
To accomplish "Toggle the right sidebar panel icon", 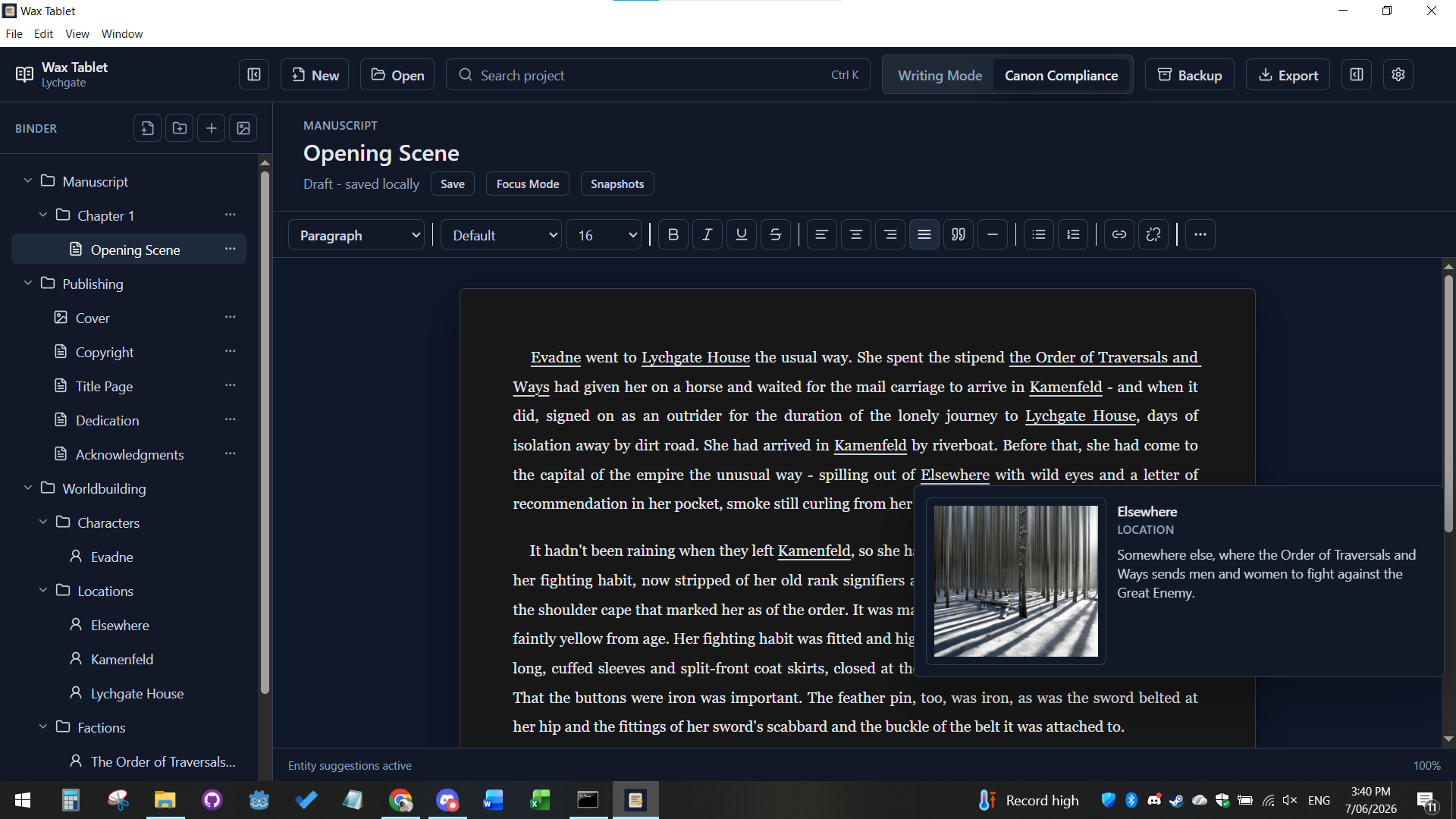I will 1357,74.
